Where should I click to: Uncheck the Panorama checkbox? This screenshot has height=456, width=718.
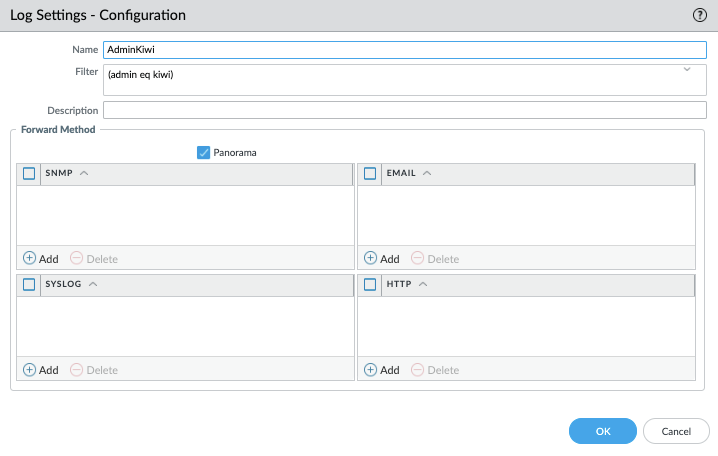pos(203,152)
